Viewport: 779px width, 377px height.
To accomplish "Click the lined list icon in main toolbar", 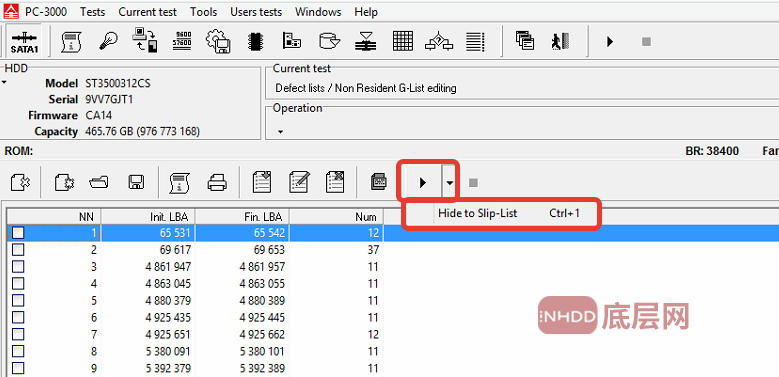I will coord(475,42).
